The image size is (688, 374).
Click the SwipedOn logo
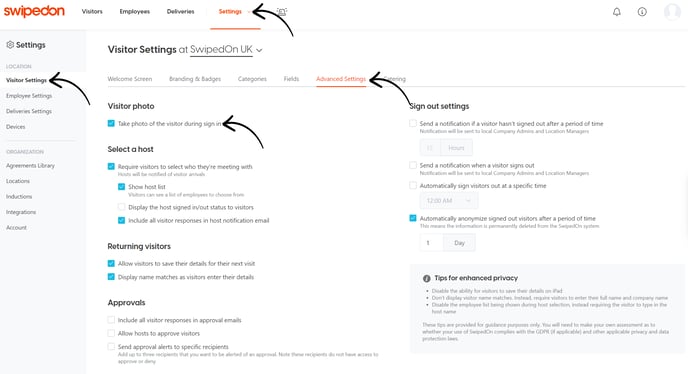click(34, 11)
